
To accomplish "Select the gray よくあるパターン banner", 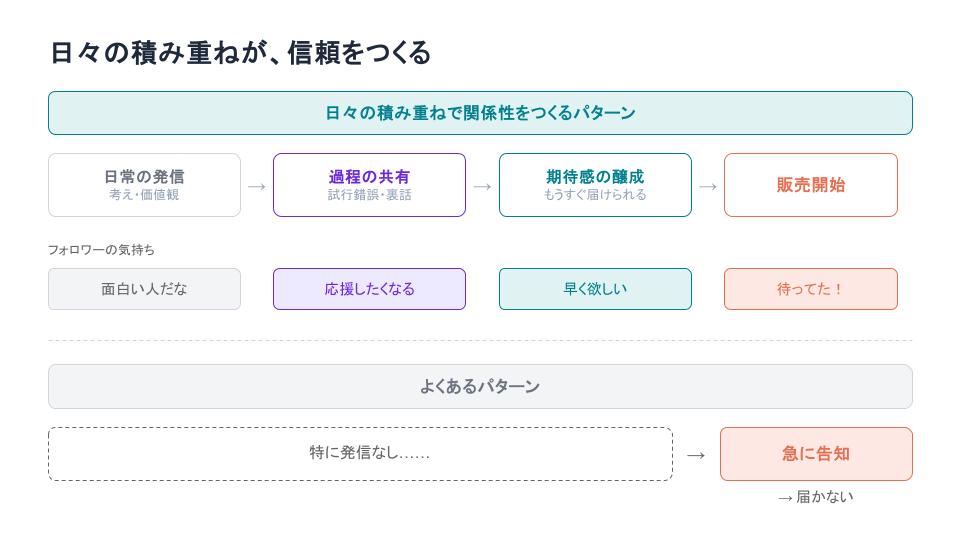I will tap(481, 386).
